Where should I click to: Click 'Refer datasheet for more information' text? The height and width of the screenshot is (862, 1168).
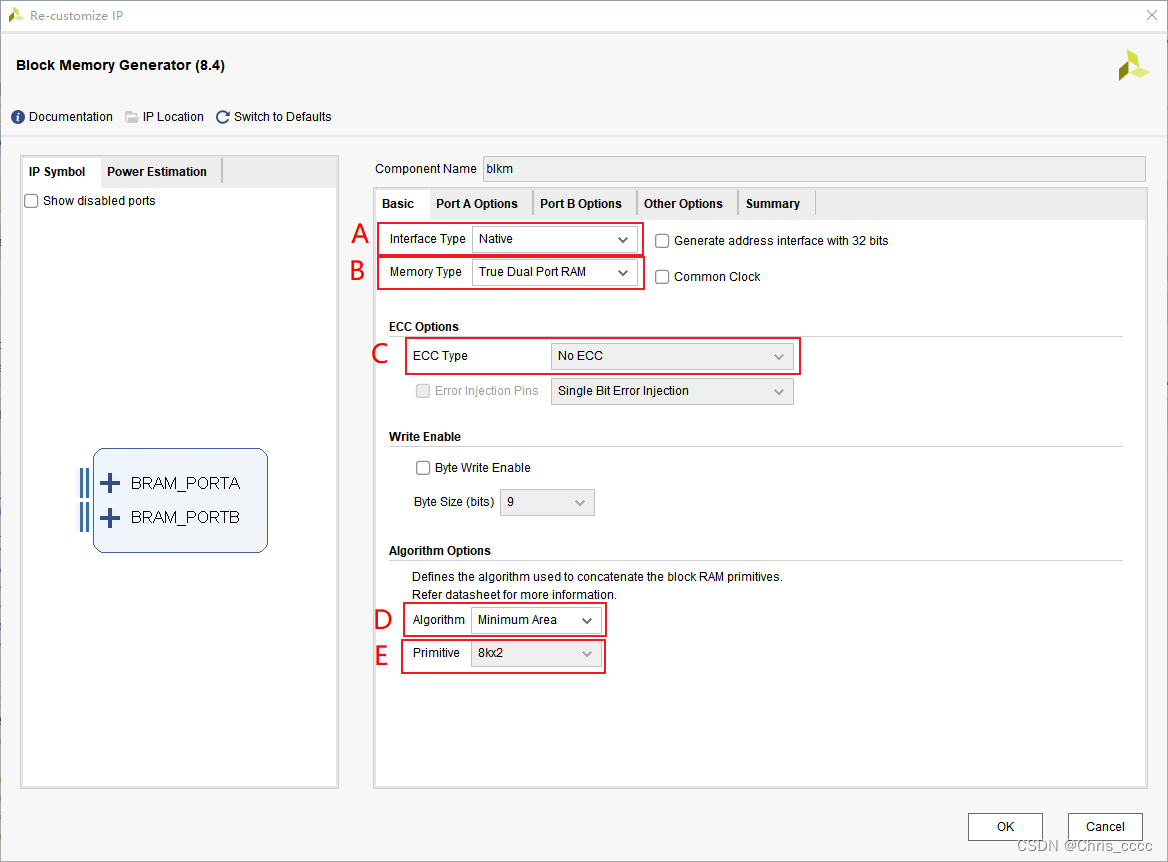click(514, 595)
